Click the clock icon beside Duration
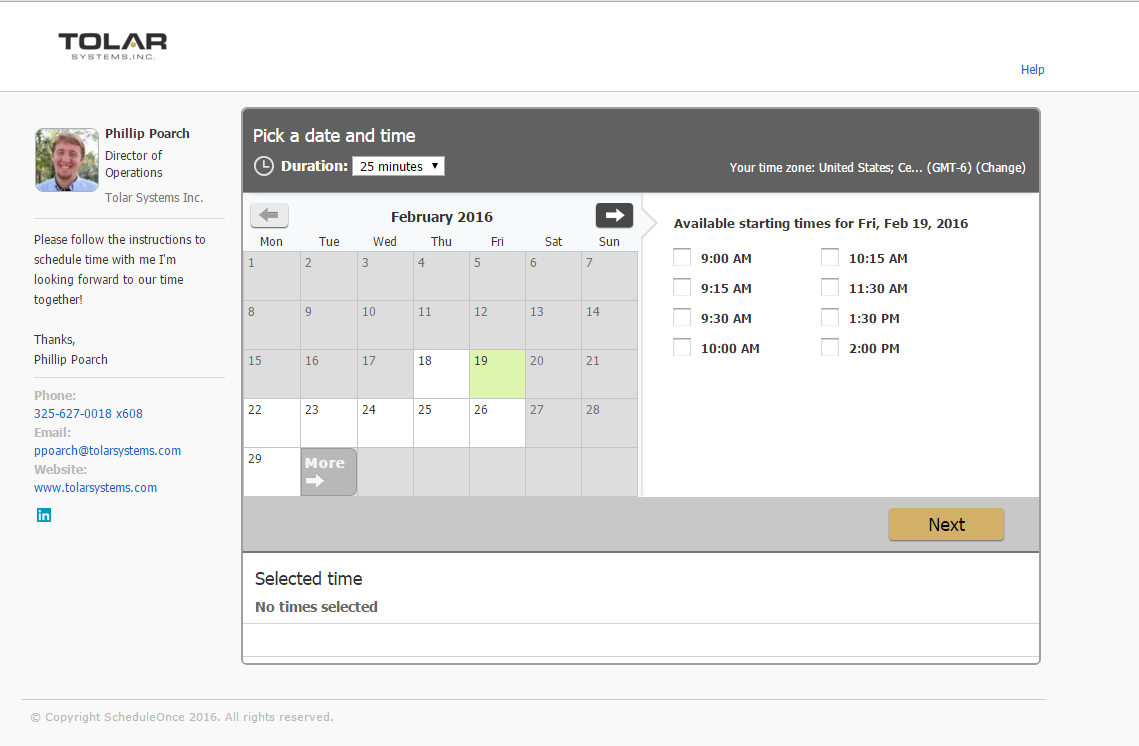Screen dimensions: 1139x746 pos(264,166)
